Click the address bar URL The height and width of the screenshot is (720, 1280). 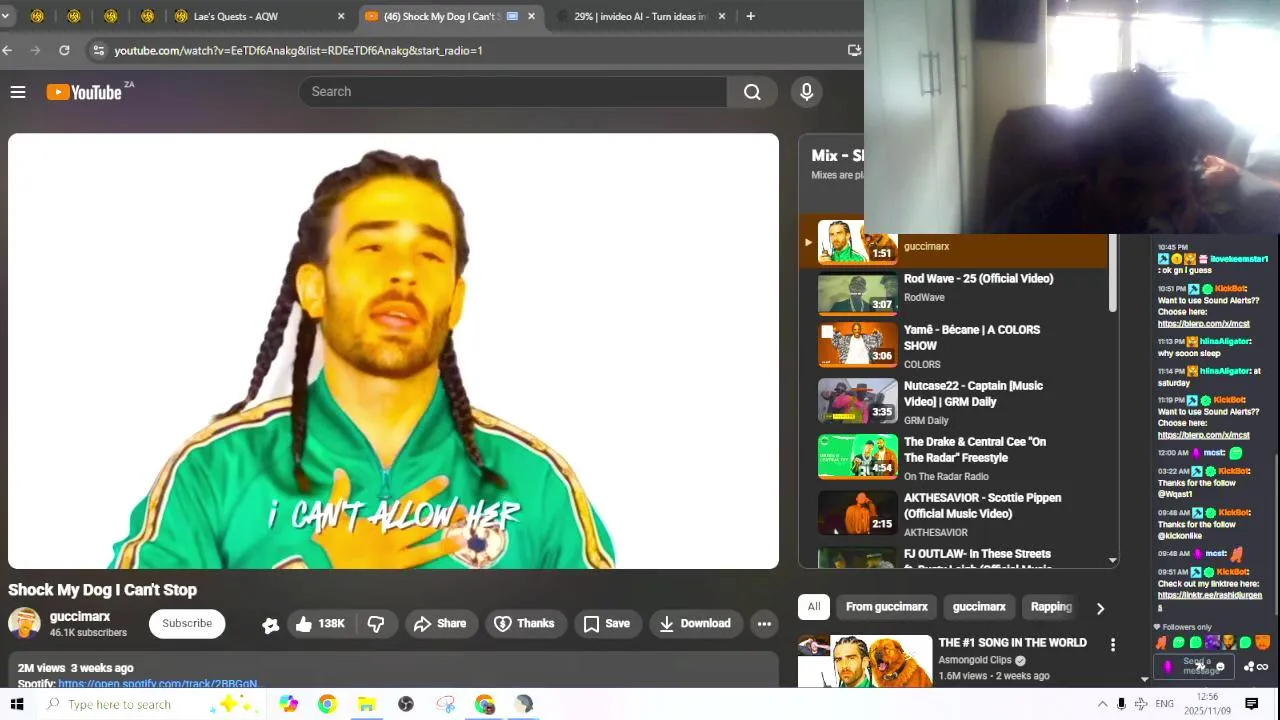click(298, 50)
